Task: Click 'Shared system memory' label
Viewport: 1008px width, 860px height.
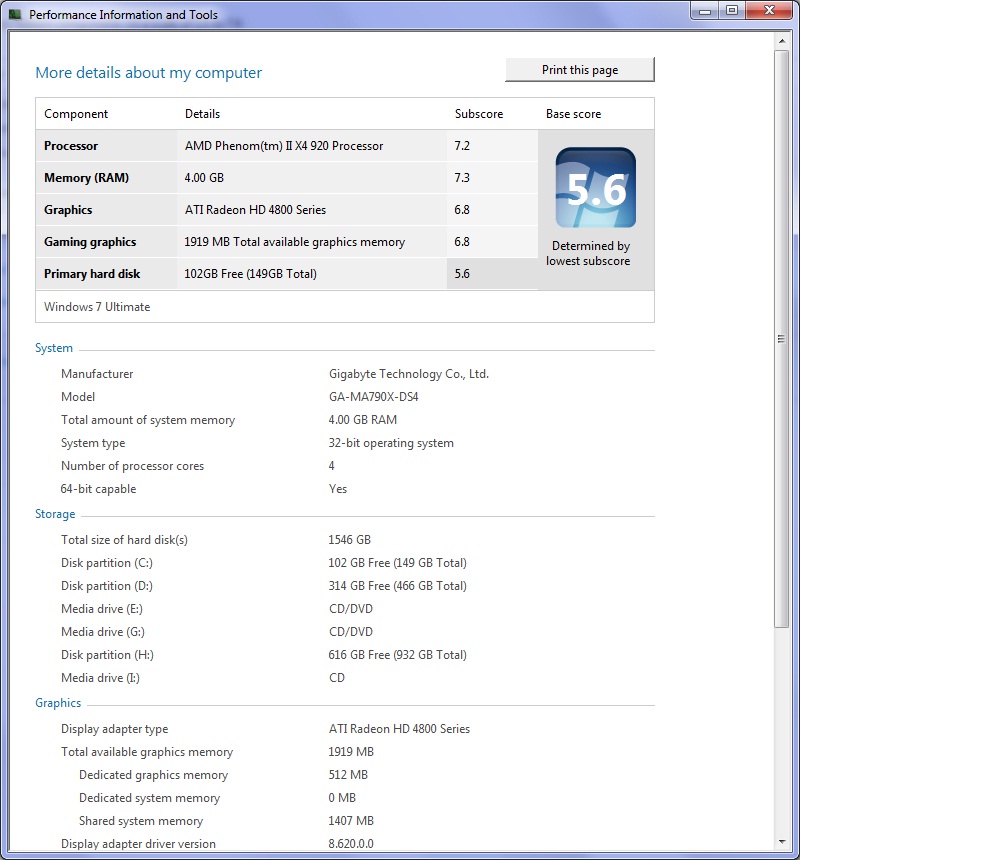Action: point(141,821)
